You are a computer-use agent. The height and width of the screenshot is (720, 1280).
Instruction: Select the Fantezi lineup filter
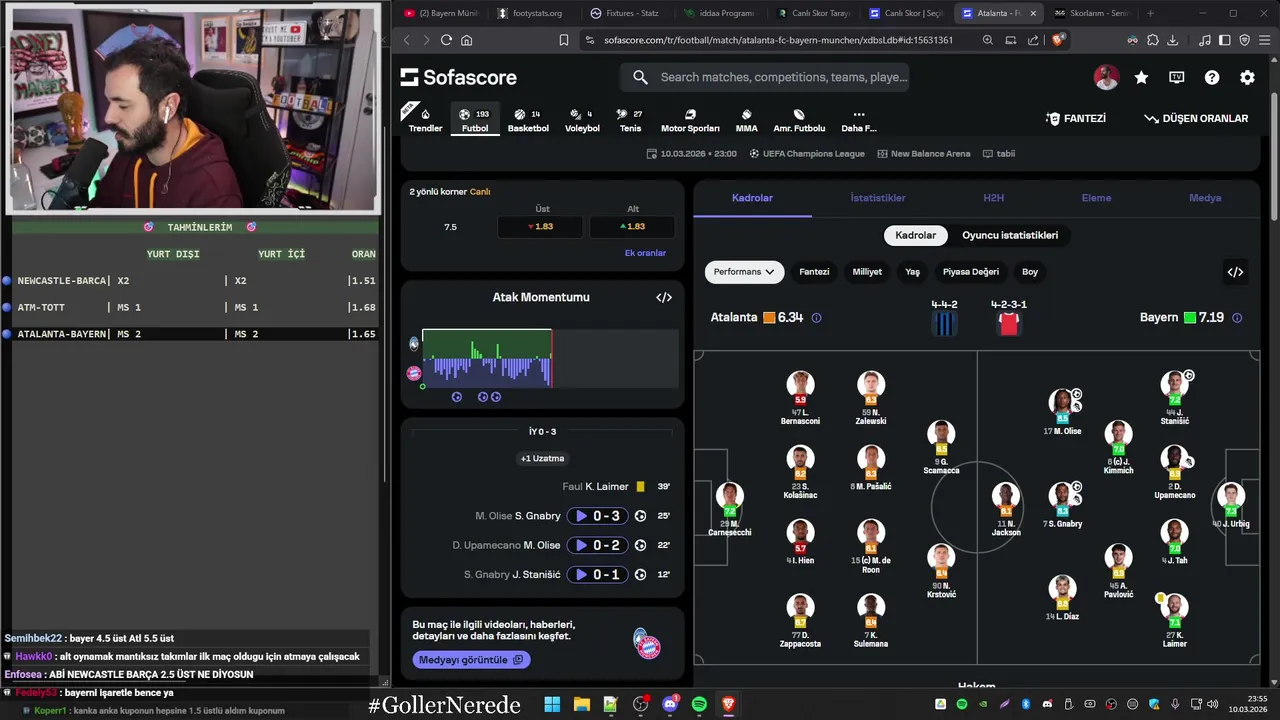pyautogui.click(x=814, y=272)
